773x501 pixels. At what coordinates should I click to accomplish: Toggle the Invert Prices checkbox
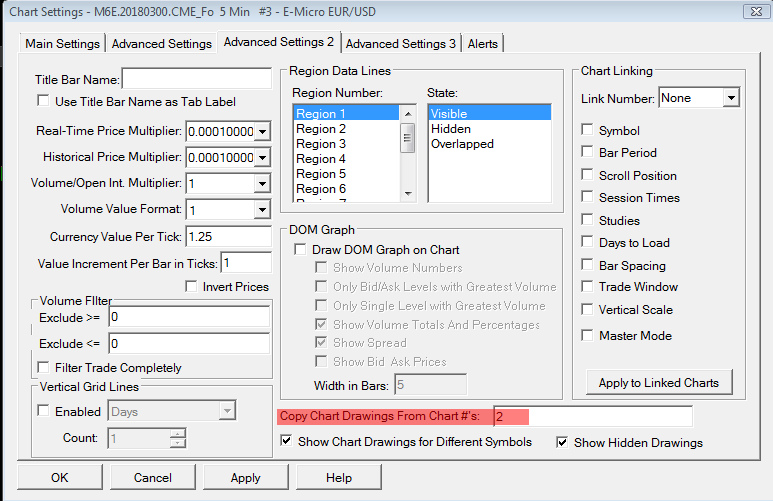tap(191, 286)
